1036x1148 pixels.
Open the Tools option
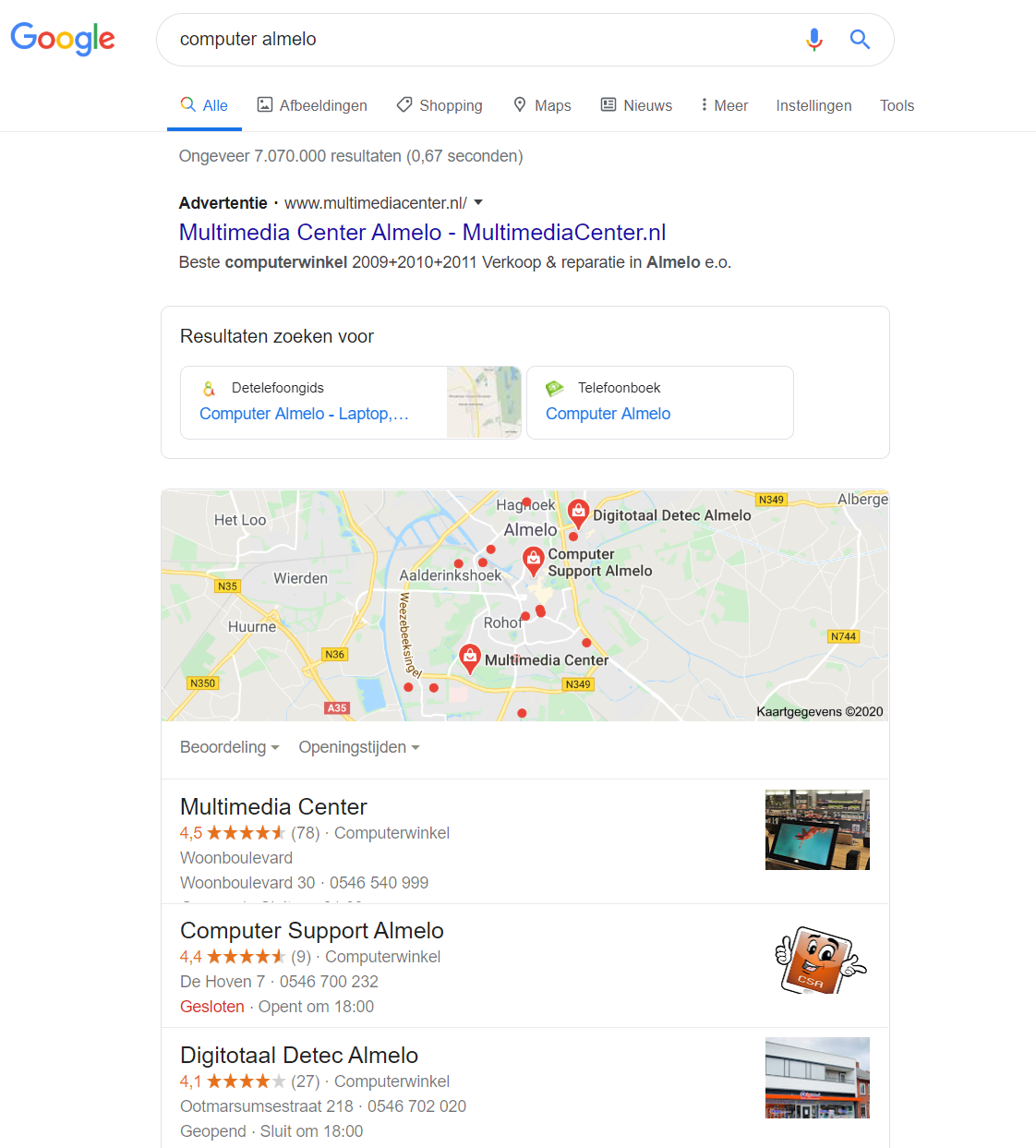897,105
